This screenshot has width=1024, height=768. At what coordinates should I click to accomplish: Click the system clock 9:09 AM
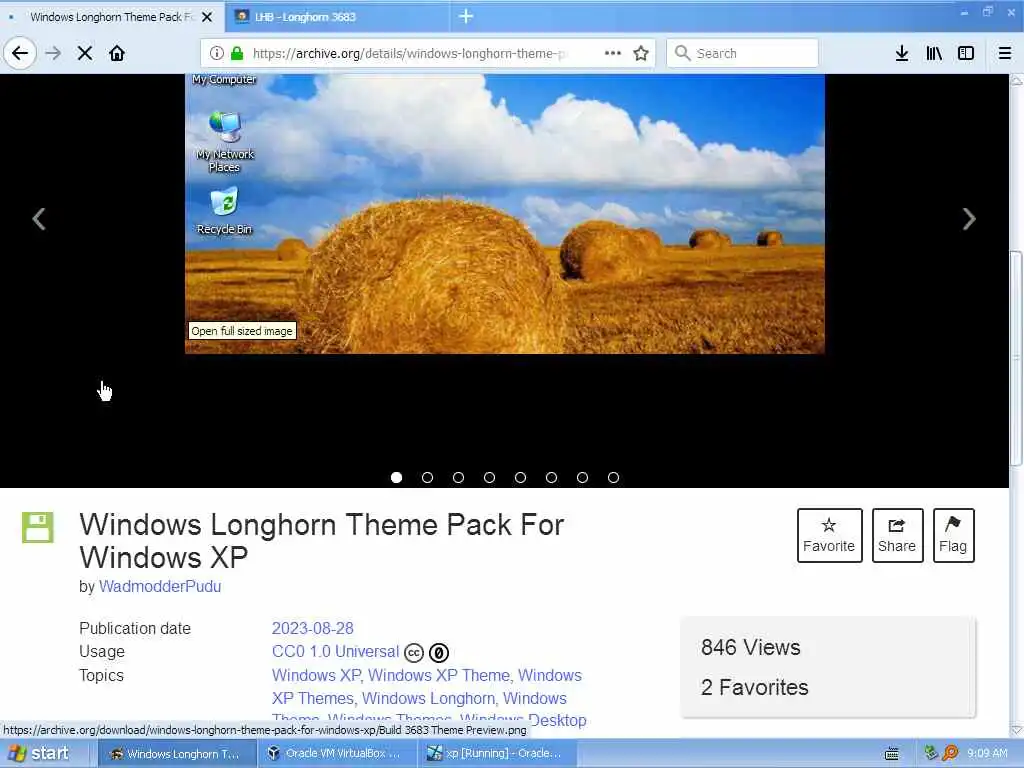point(987,754)
